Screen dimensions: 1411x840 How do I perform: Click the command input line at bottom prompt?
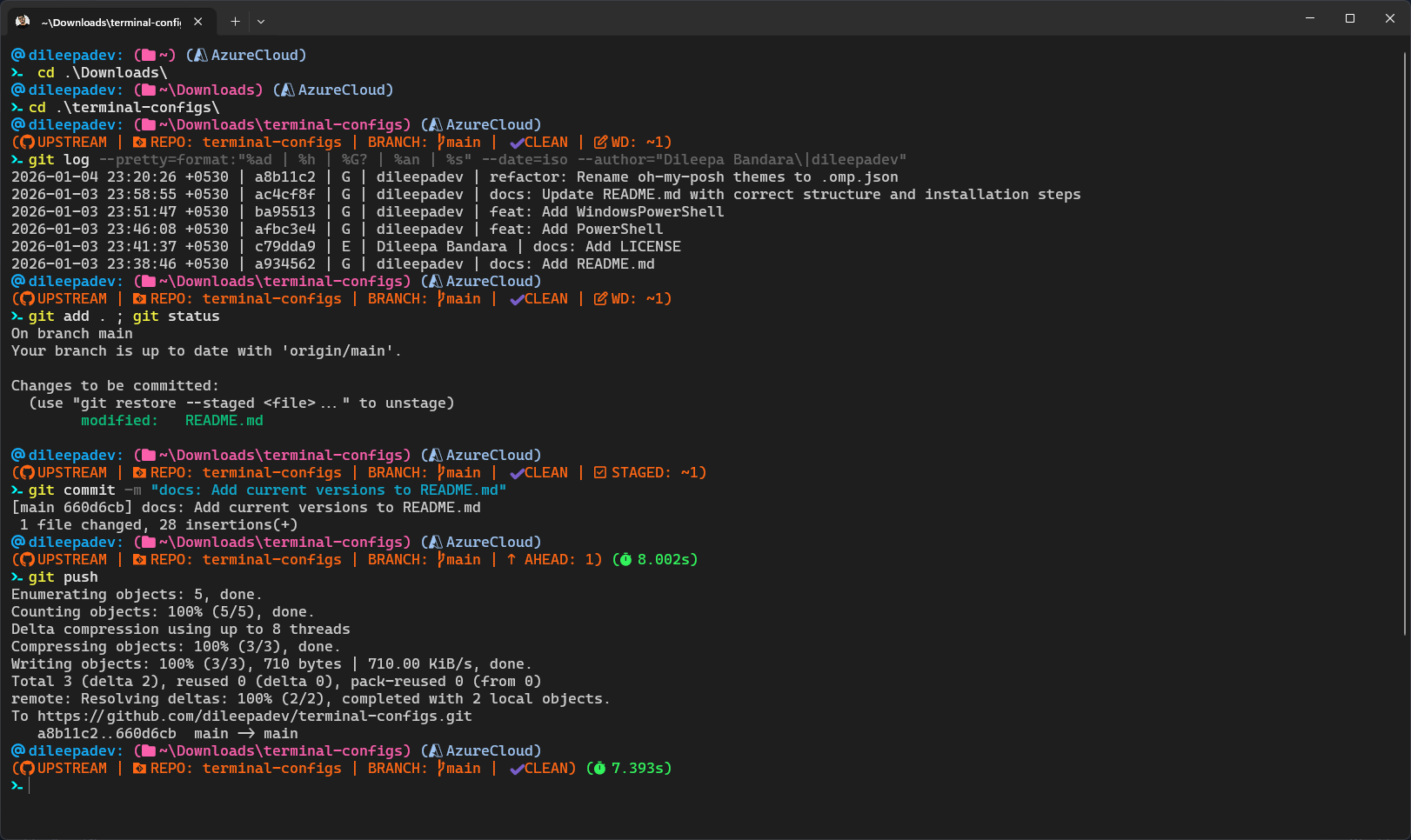click(x=713, y=786)
